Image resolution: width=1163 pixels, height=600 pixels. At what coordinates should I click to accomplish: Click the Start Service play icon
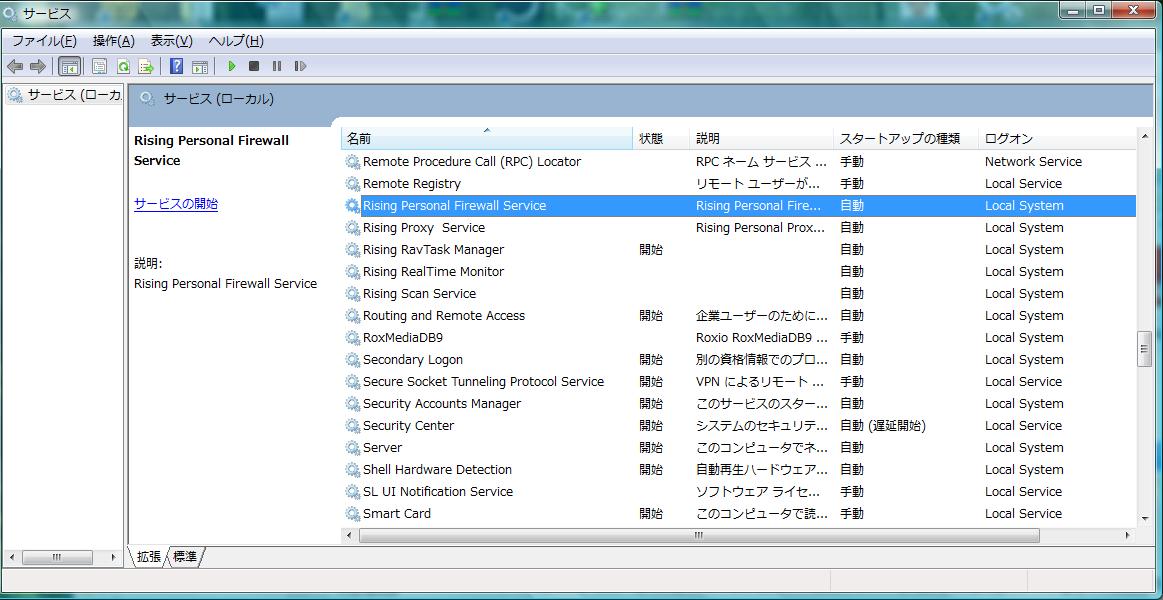coord(231,66)
